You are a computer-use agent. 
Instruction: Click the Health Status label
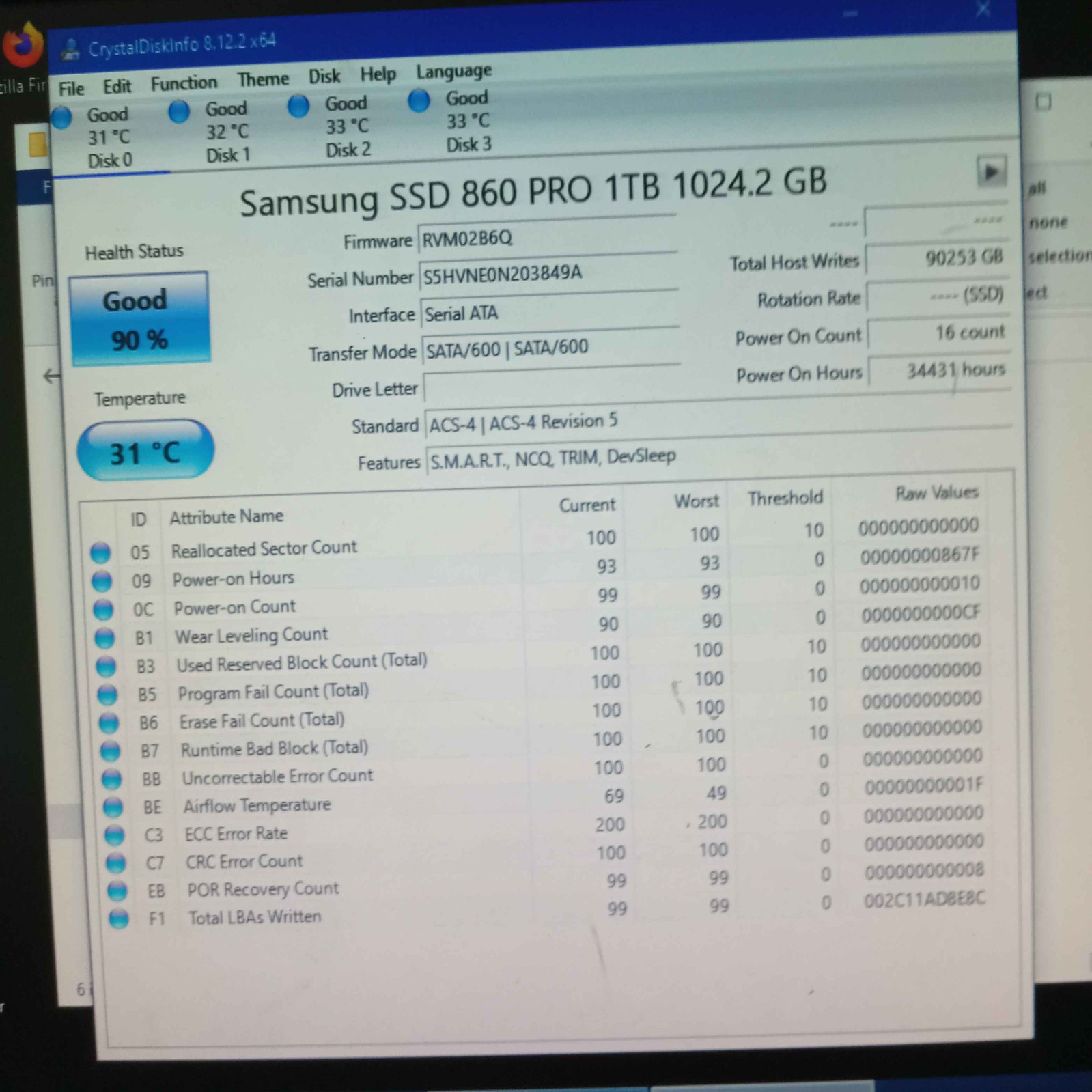tap(134, 252)
